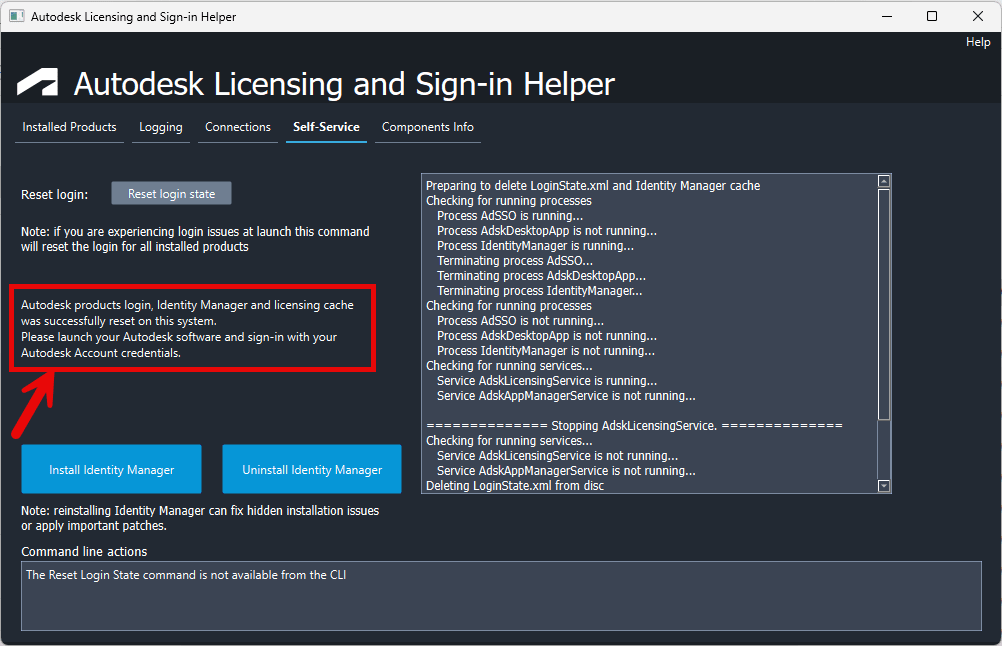Open the Installed Products tab
The image size is (1002, 646).
[x=69, y=127]
